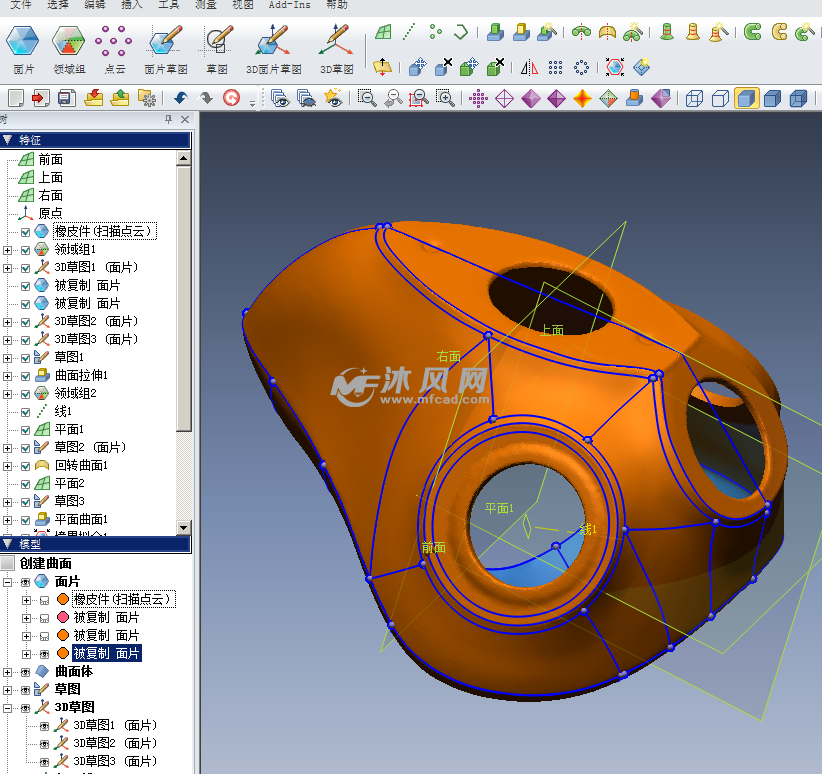Open the Add-Ins menu

pyautogui.click(x=289, y=5)
